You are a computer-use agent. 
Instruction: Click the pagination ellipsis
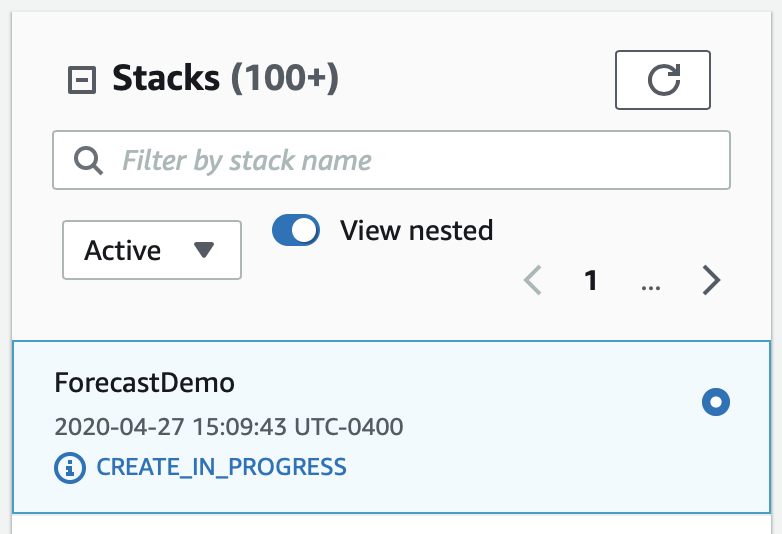click(651, 287)
